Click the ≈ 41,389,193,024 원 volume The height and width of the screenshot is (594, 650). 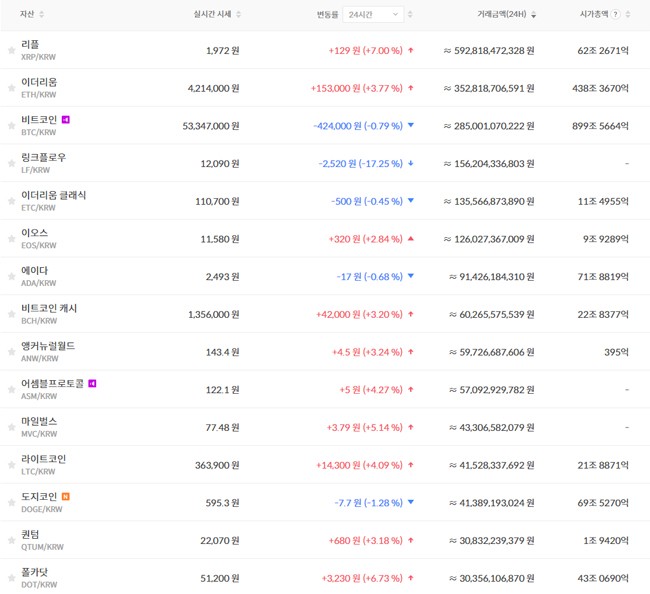[x=492, y=503]
